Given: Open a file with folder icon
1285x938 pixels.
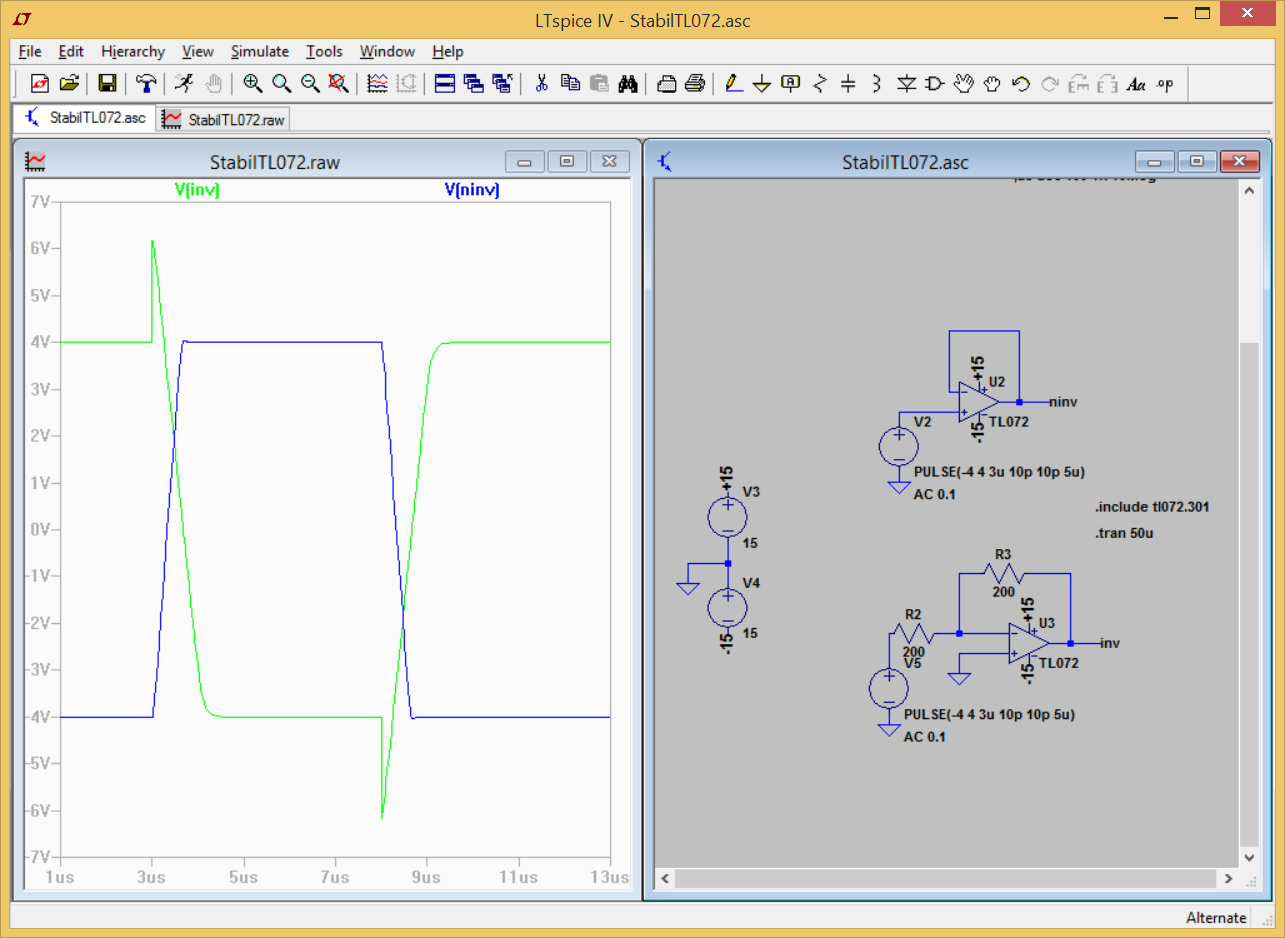Looking at the screenshot, I should click(x=69, y=84).
